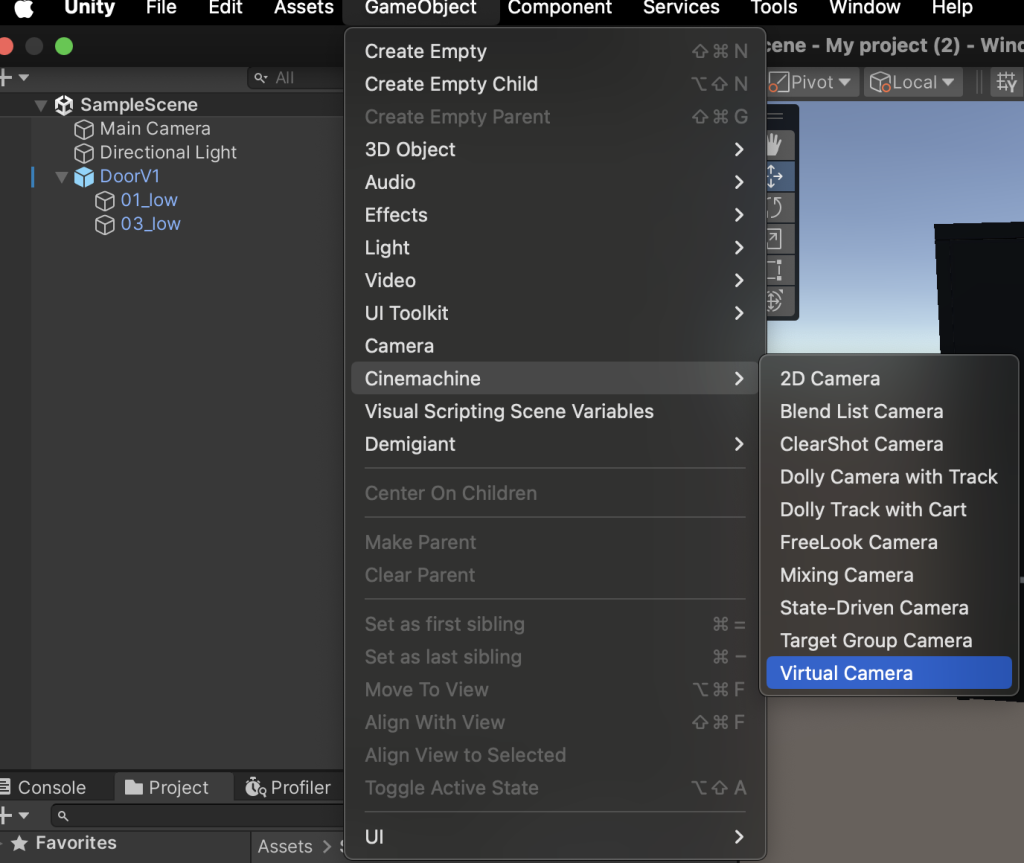
Task: Select the Hand view tool in Scene overlay
Action: pos(775,144)
